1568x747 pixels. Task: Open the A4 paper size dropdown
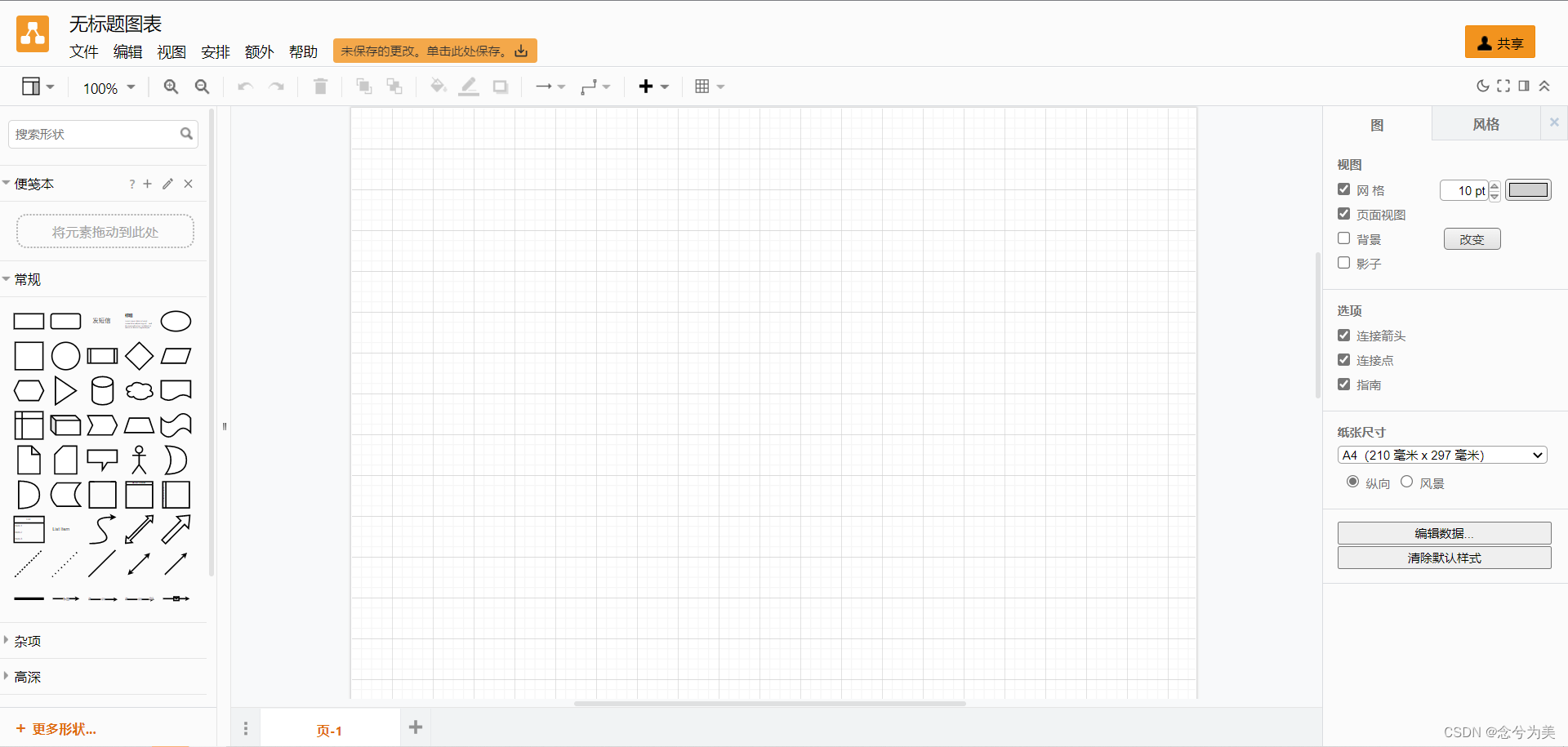1442,456
